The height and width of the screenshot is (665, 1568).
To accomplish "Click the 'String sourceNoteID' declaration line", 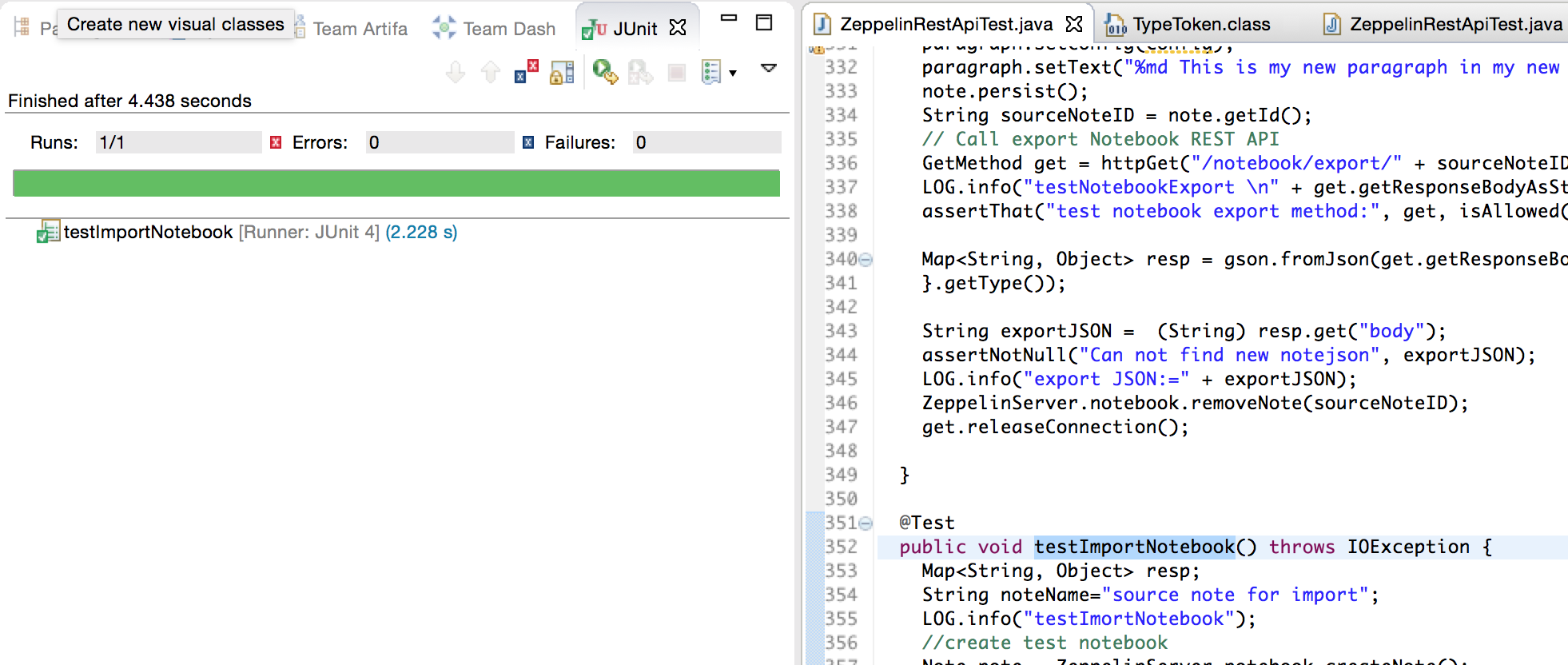I will [x=1116, y=115].
